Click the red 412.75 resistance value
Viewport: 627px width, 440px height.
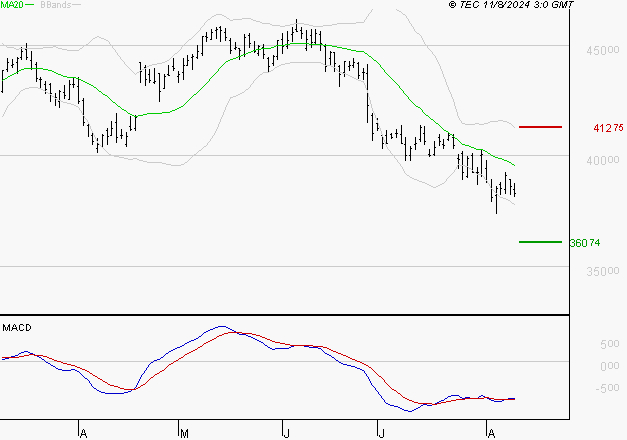tap(608, 128)
